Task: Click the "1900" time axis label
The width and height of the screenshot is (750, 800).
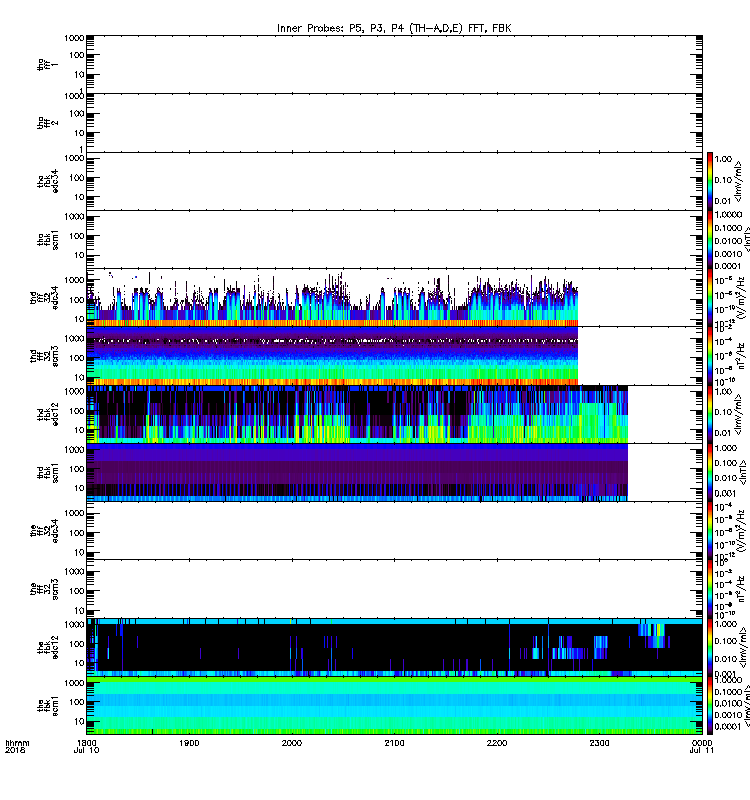Action: (189, 743)
